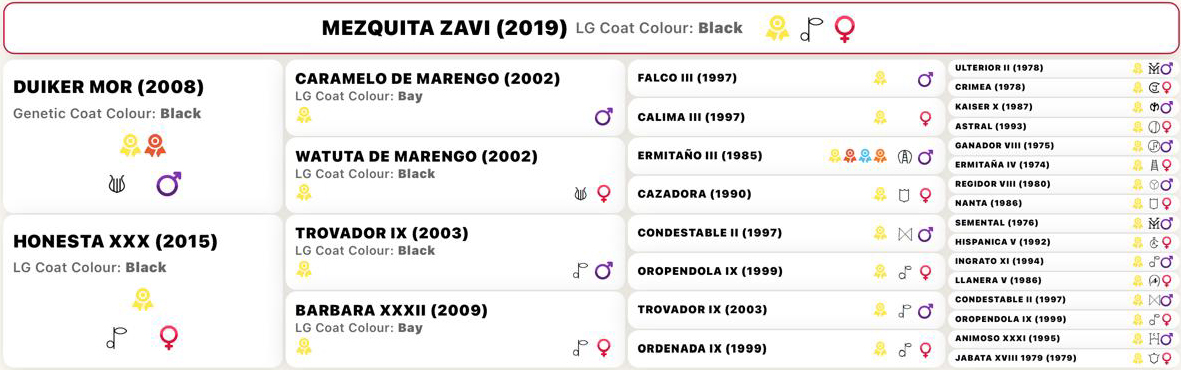Viewport: 1181px width, 370px height.
Task: Click the yellow ribbon on Barbara XXXII card
Action: tap(304, 347)
